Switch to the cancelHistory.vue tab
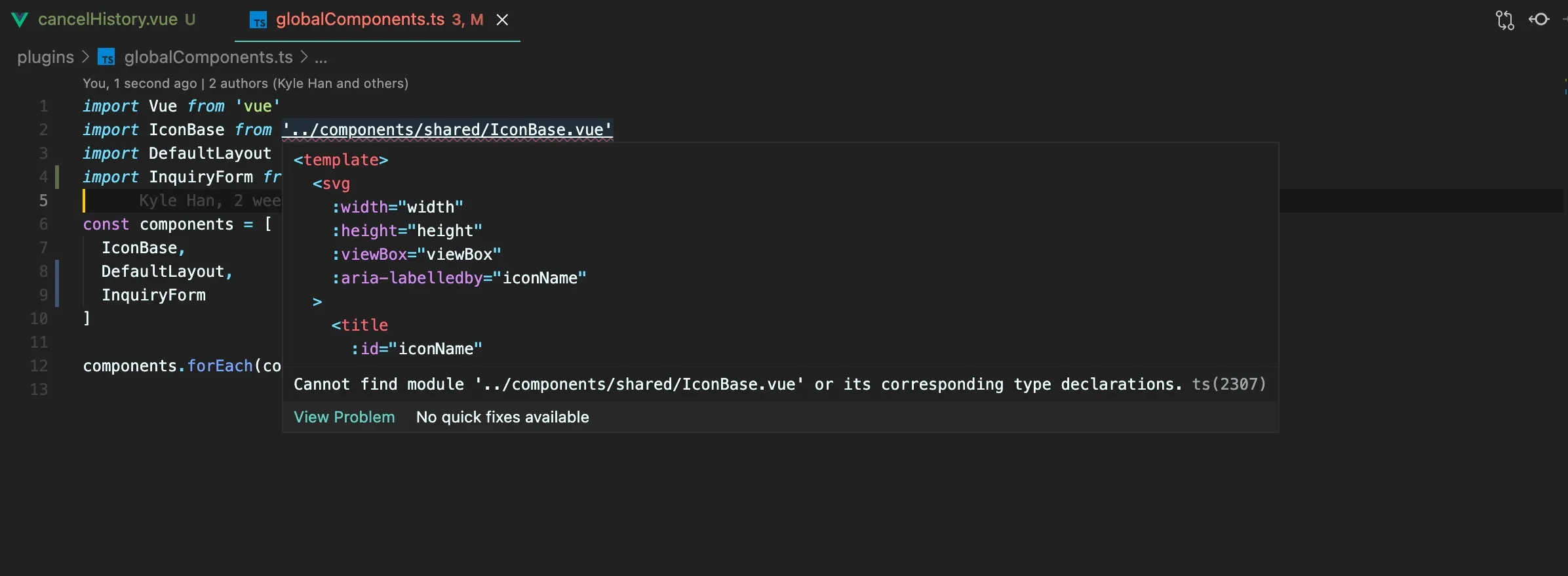The width and height of the screenshot is (1568, 576). point(108,20)
